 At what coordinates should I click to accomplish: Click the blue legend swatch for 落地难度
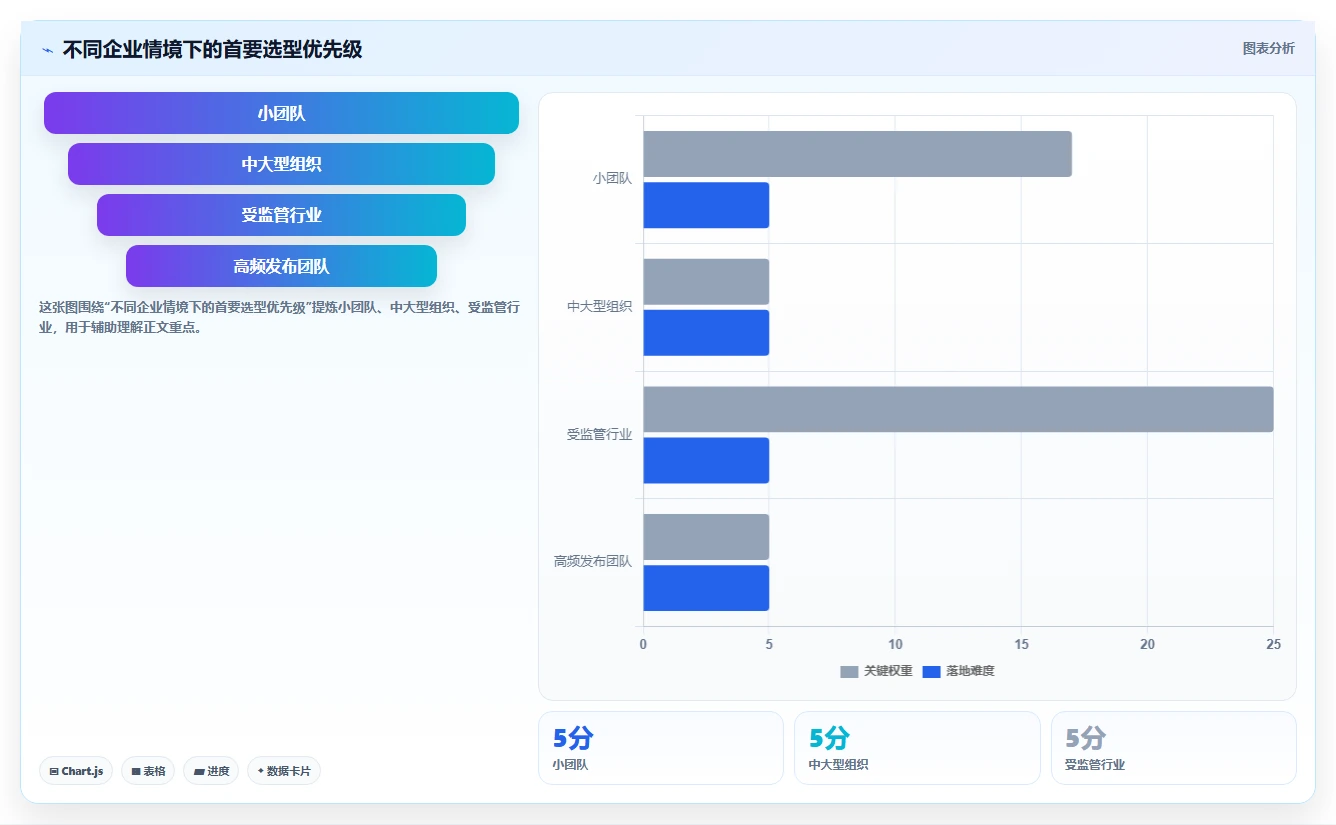coord(931,672)
